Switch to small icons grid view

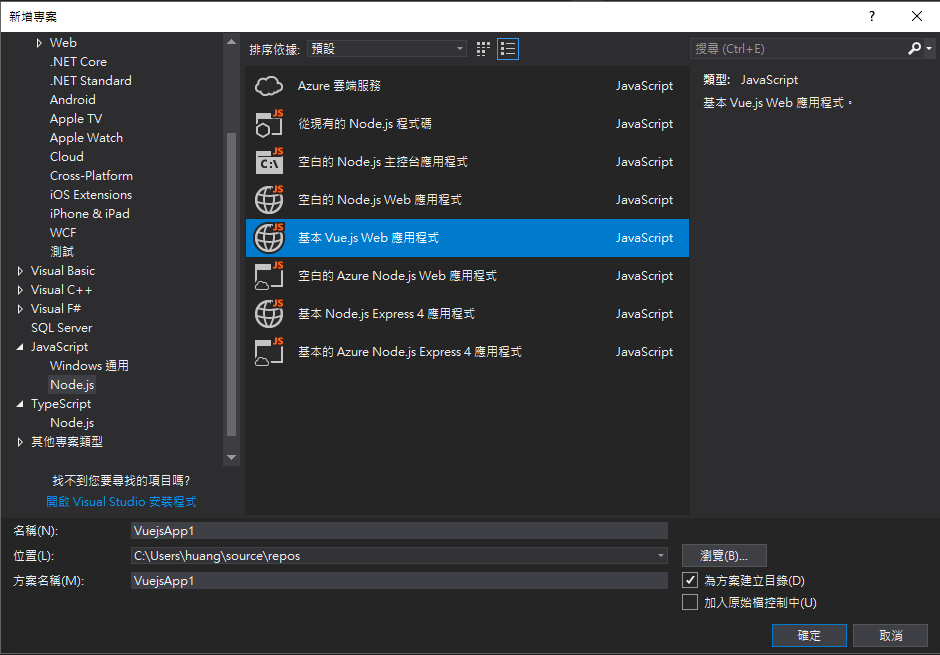click(x=483, y=49)
